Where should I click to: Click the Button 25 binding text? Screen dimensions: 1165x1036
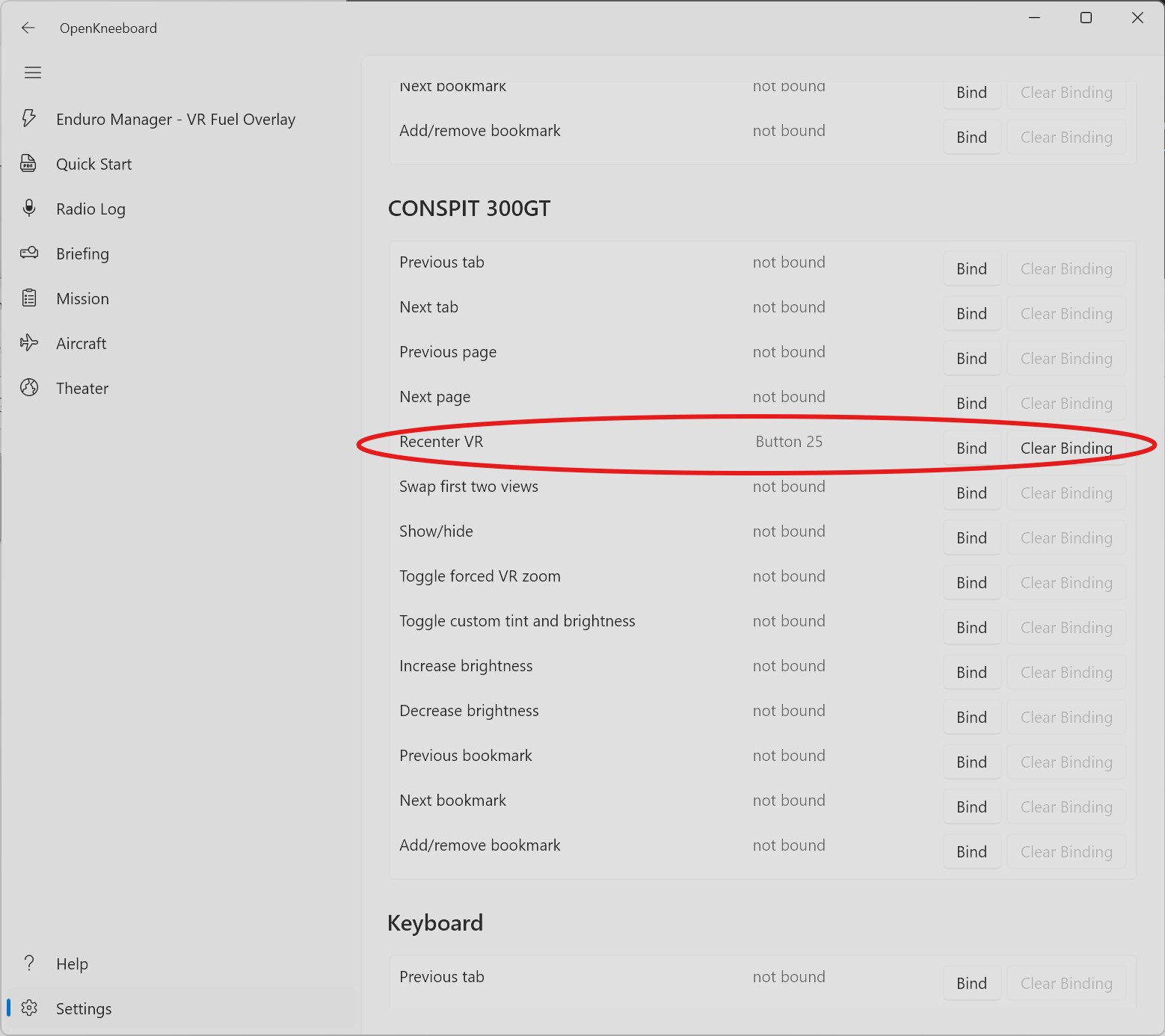click(789, 442)
